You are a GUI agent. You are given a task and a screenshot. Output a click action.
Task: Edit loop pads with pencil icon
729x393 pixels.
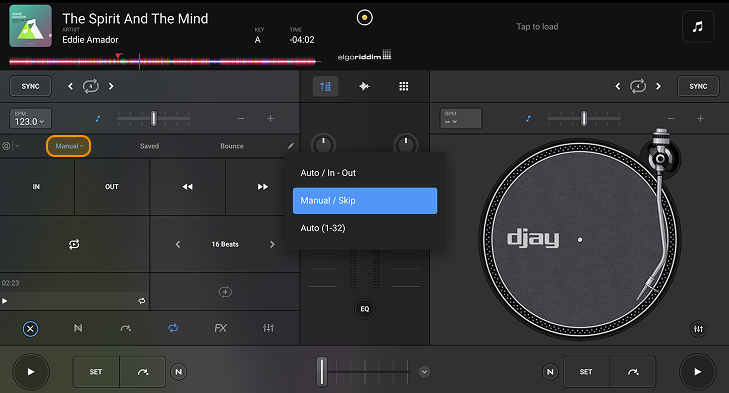(291, 146)
